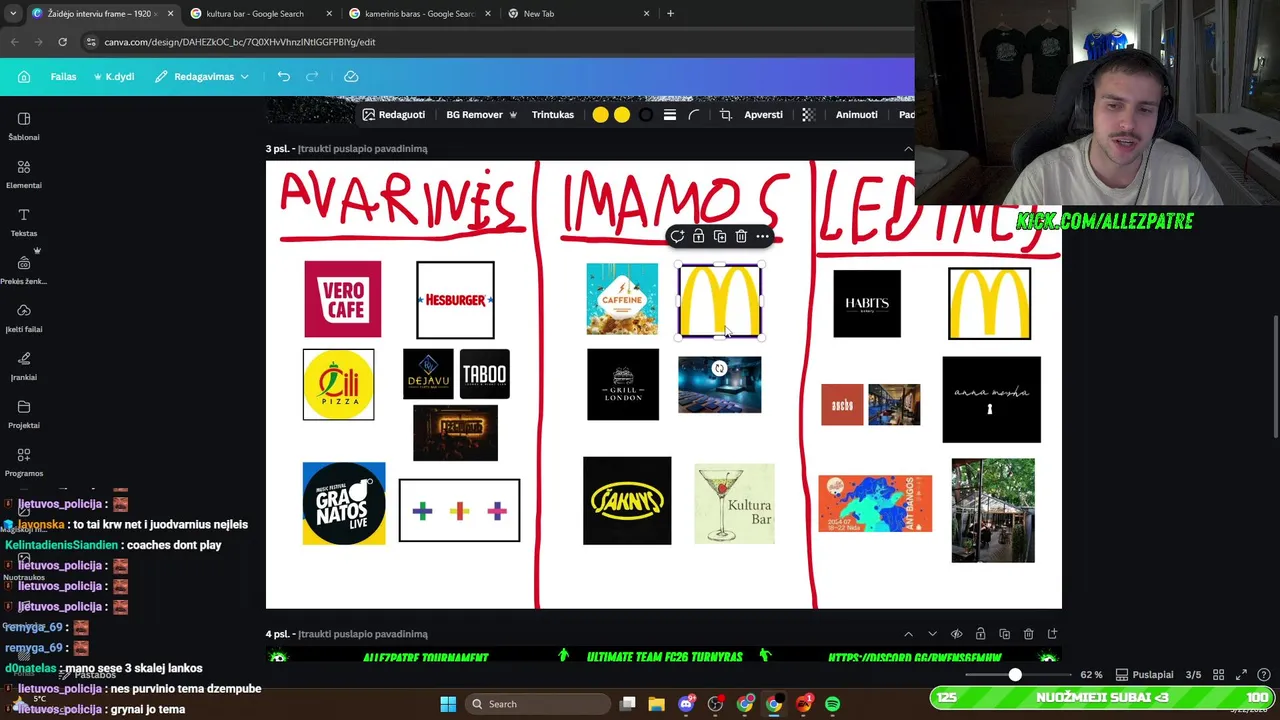
Task: Open transparency checkerboard option
Action: [x=808, y=115]
